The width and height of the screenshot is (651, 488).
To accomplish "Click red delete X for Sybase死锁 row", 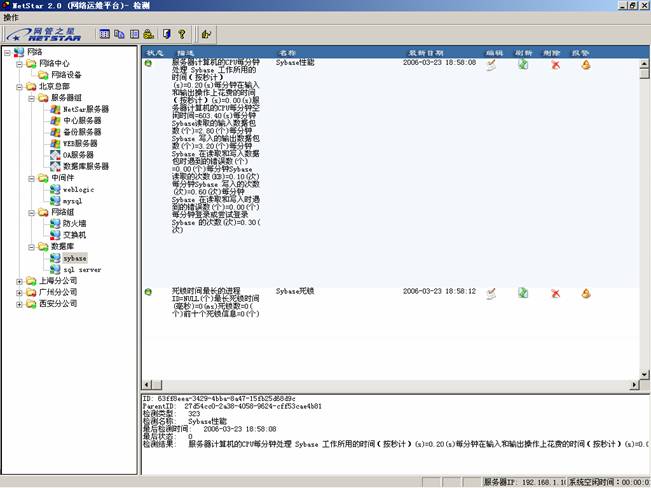I will tap(556, 294).
